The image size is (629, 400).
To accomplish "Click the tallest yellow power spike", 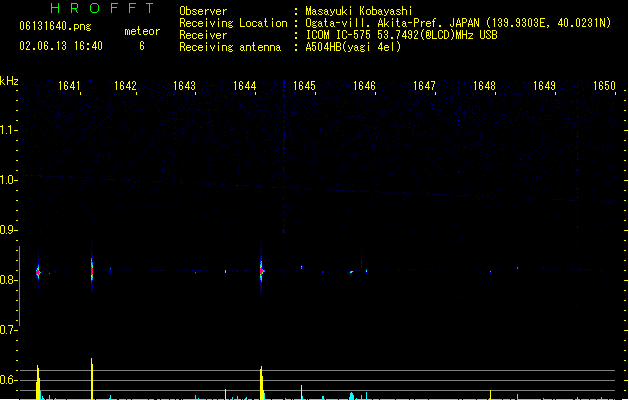I will click(92, 379).
